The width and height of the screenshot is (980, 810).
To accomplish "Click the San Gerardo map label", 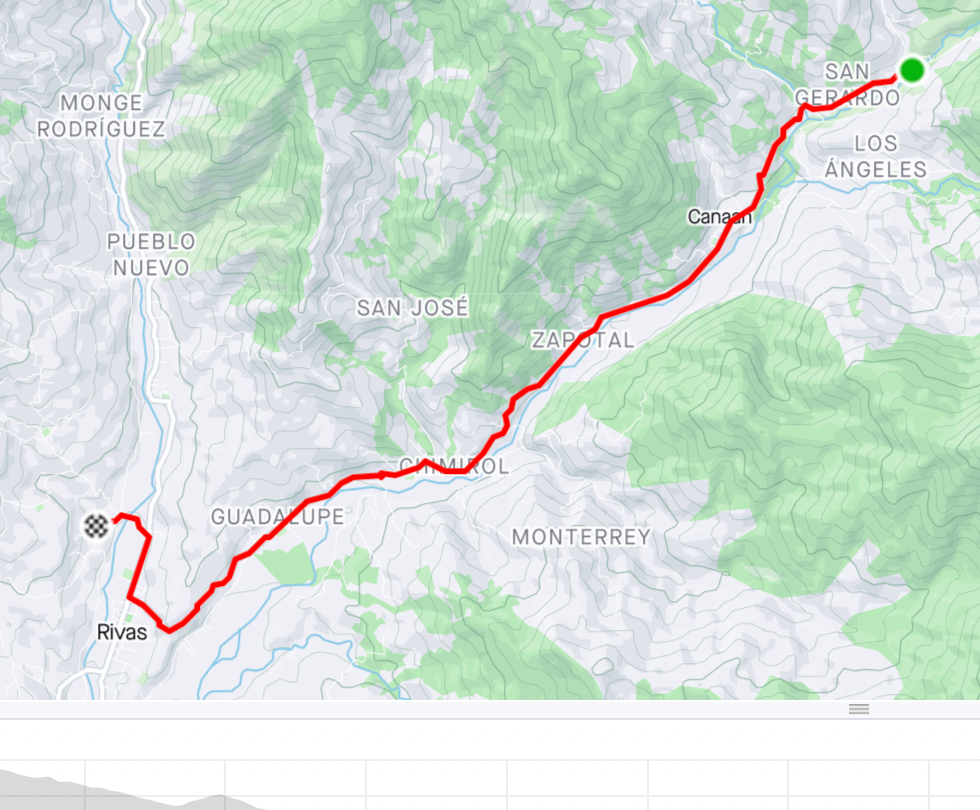I will pos(848,84).
